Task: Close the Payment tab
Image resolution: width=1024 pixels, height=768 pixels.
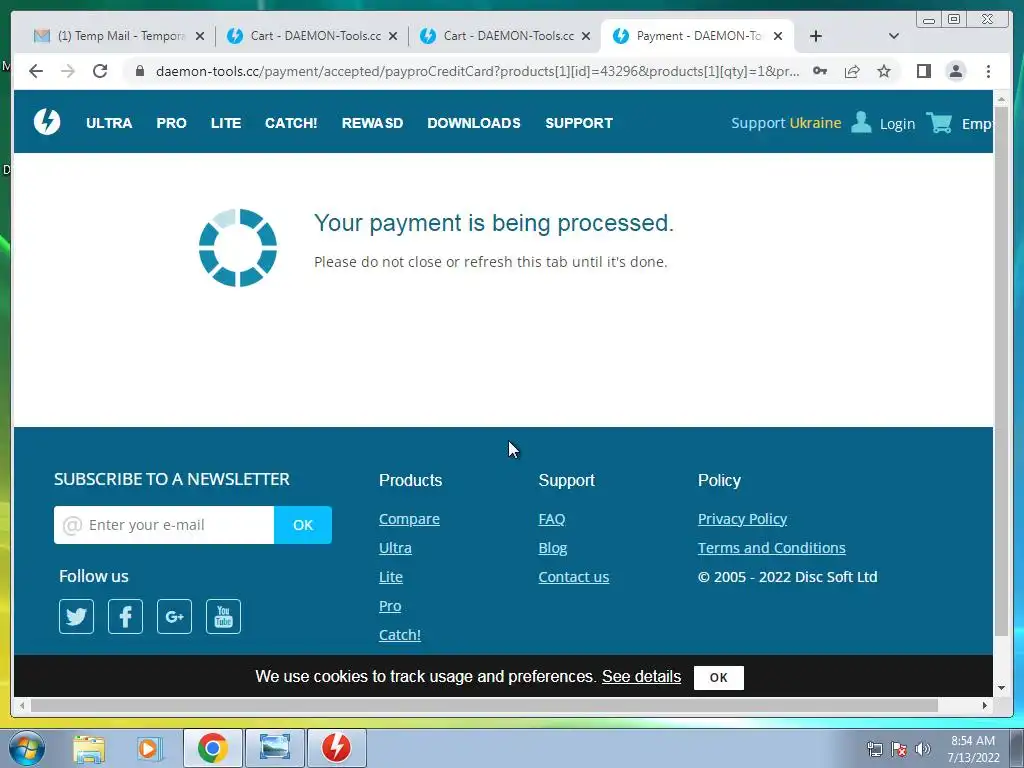Action: point(778,36)
